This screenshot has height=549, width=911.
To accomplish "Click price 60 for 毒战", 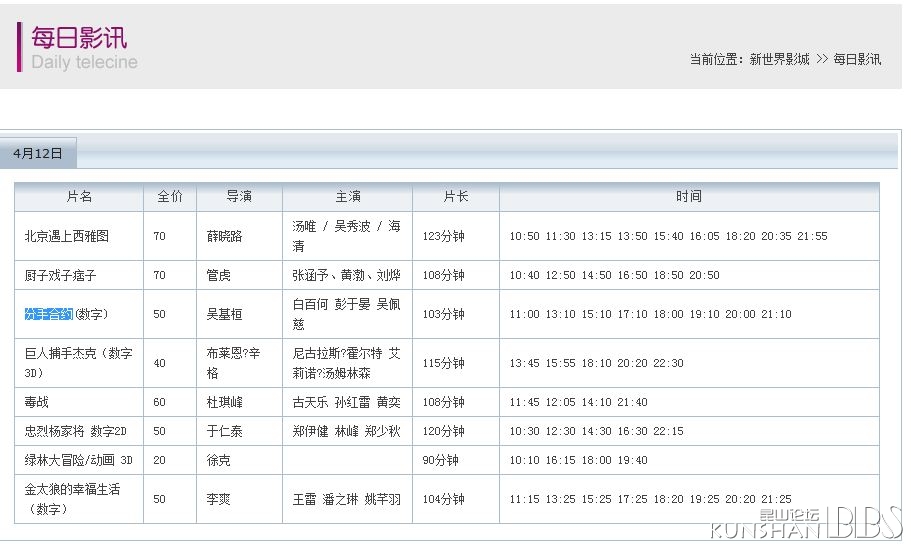I will [x=160, y=402].
